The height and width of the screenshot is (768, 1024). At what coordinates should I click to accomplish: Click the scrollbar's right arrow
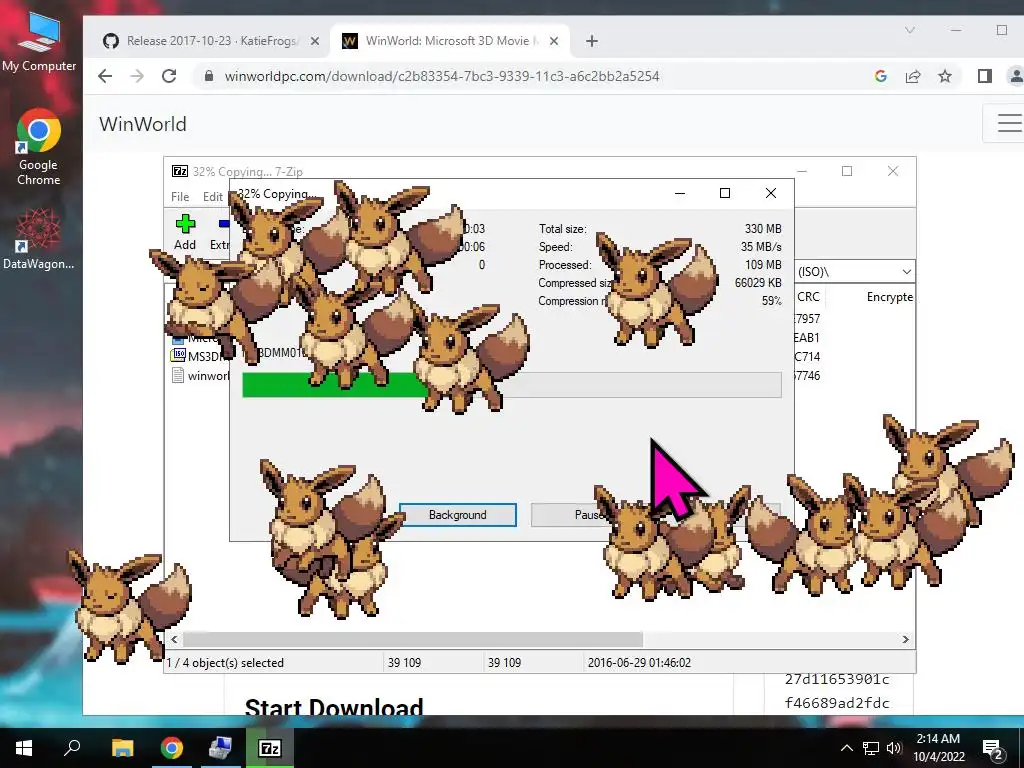click(x=905, y=639)
